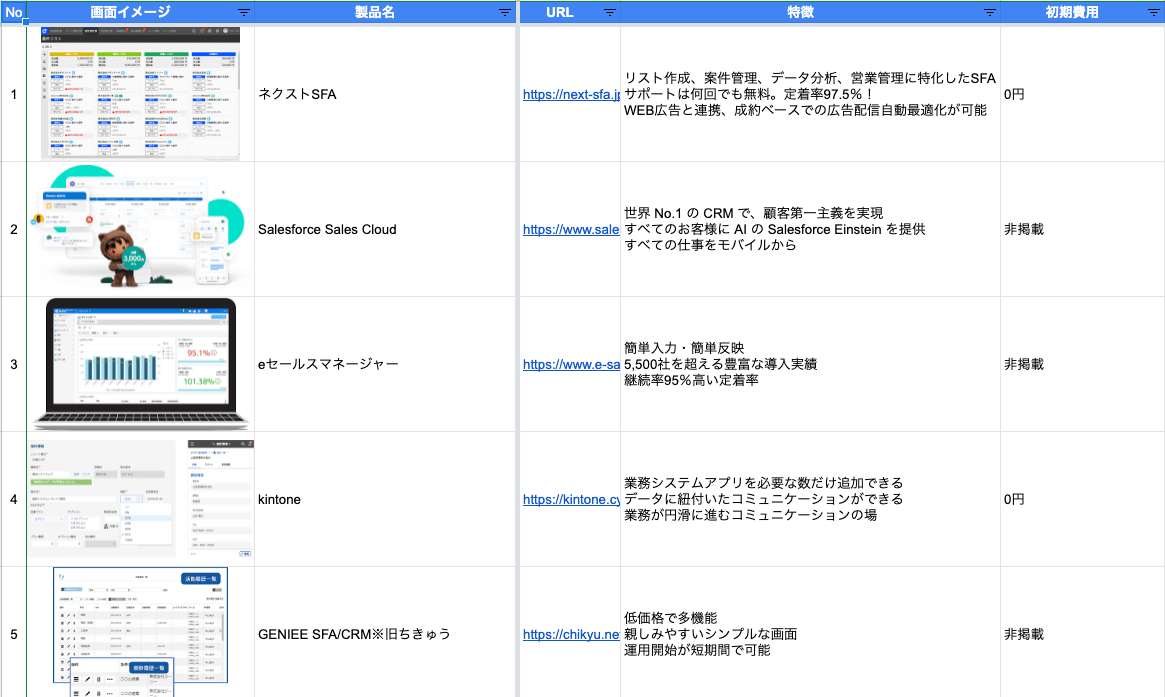Click the 初期費用 header label
This screenshot has width=1165, height=697.
click(1072, 13)
